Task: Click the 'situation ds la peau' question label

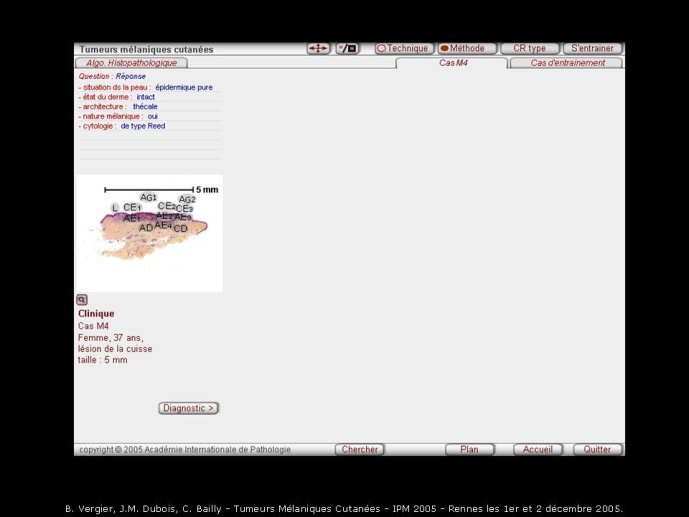Action: pos(115,87)
